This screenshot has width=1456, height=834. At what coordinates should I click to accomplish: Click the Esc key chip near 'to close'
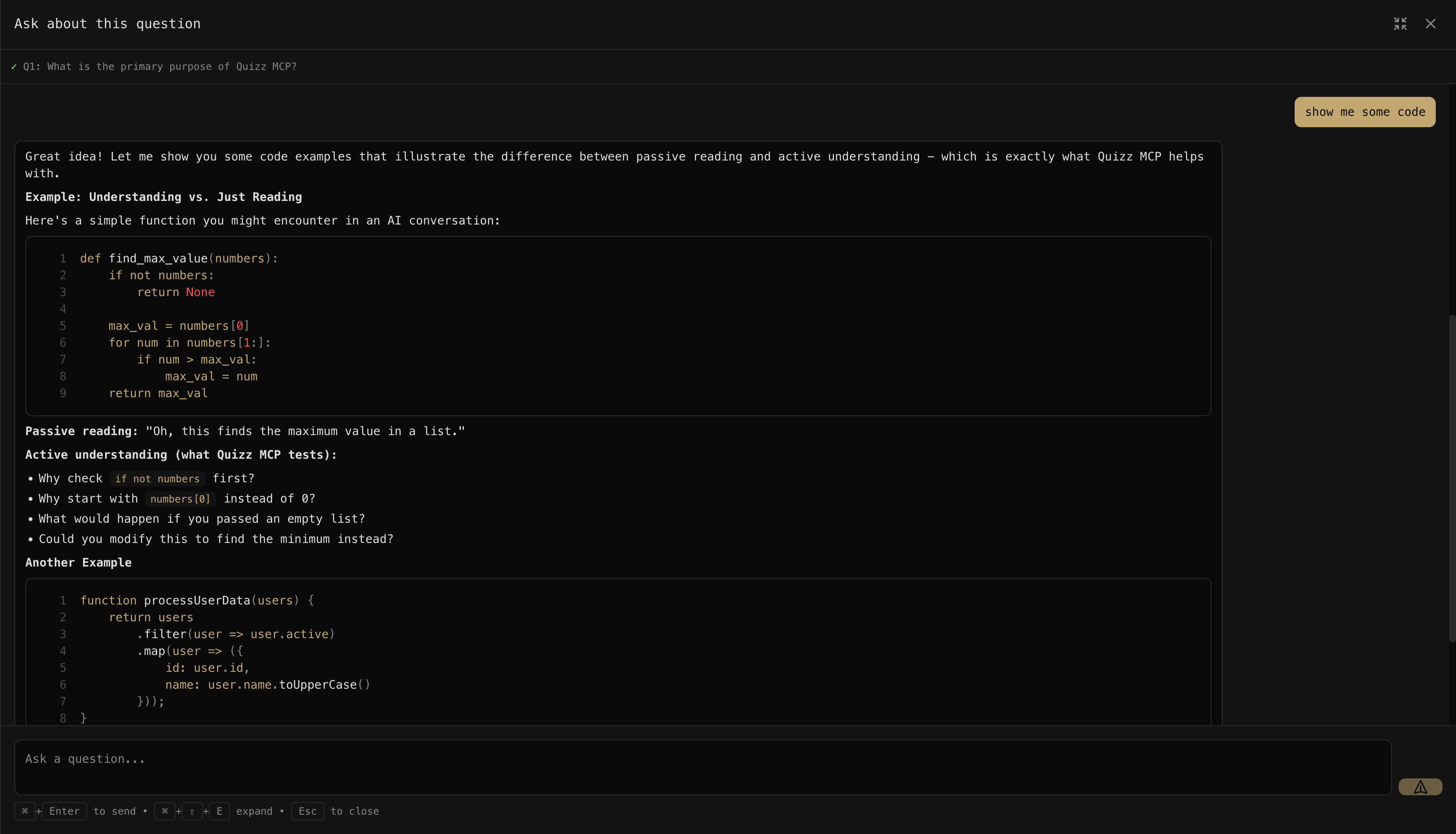(308, 811)
